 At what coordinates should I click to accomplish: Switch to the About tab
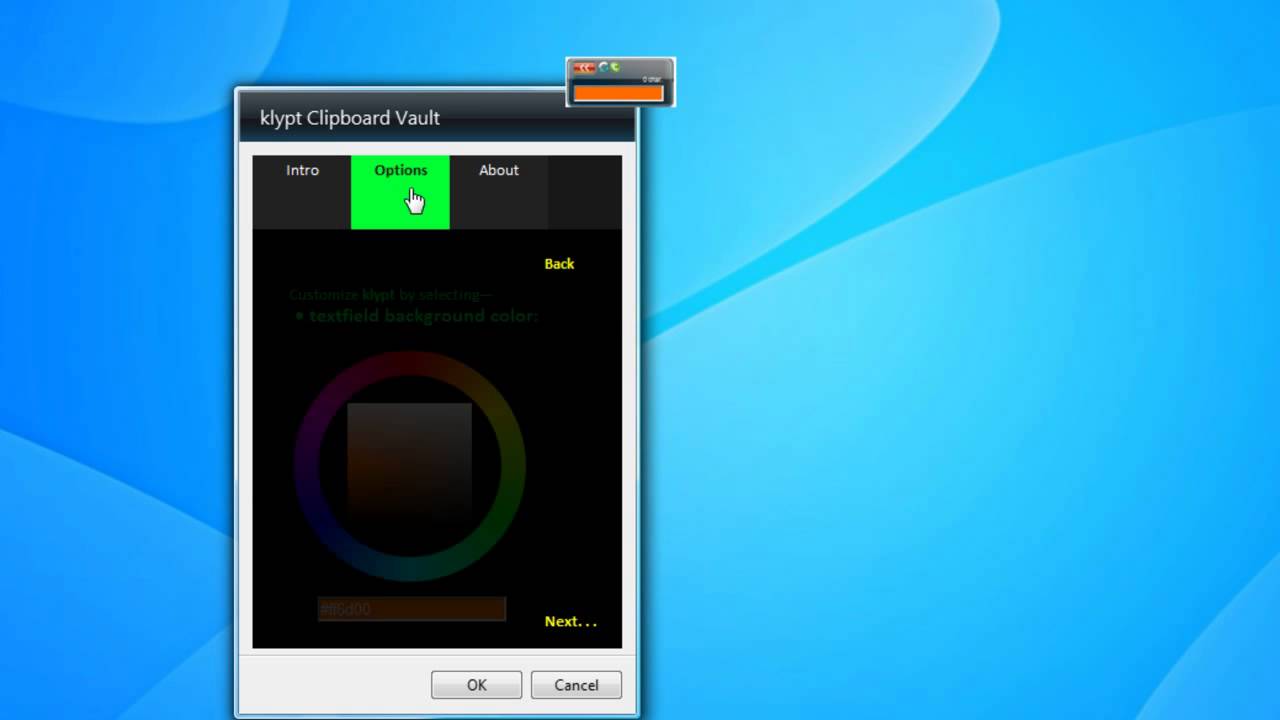(x=498, y=191)
